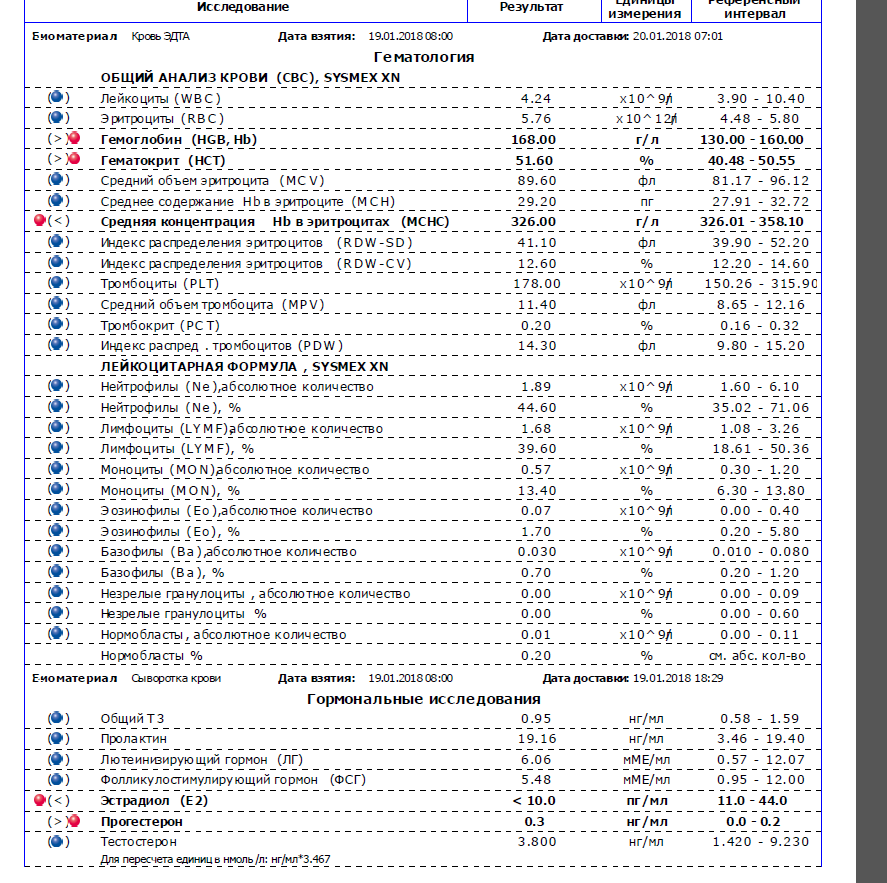
Task: Click red indicator next to Гемоглобин (HGB, Hb)
Action: pos(73,139)
